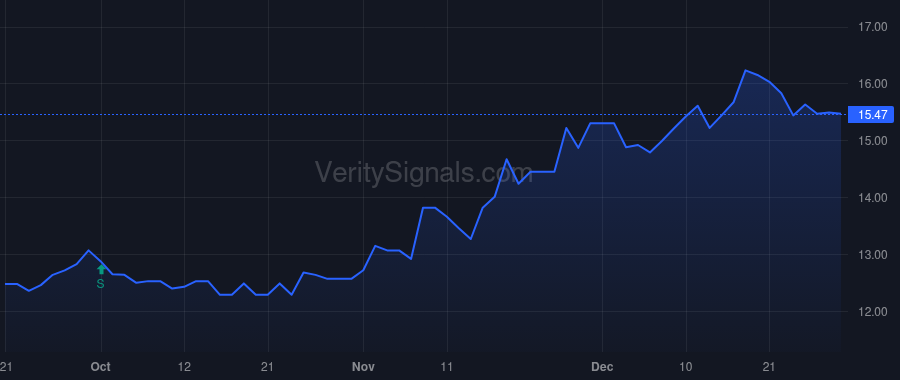The image size is (900, 380).
Task: Select the 12.00 price axis label
Action: 872,312
